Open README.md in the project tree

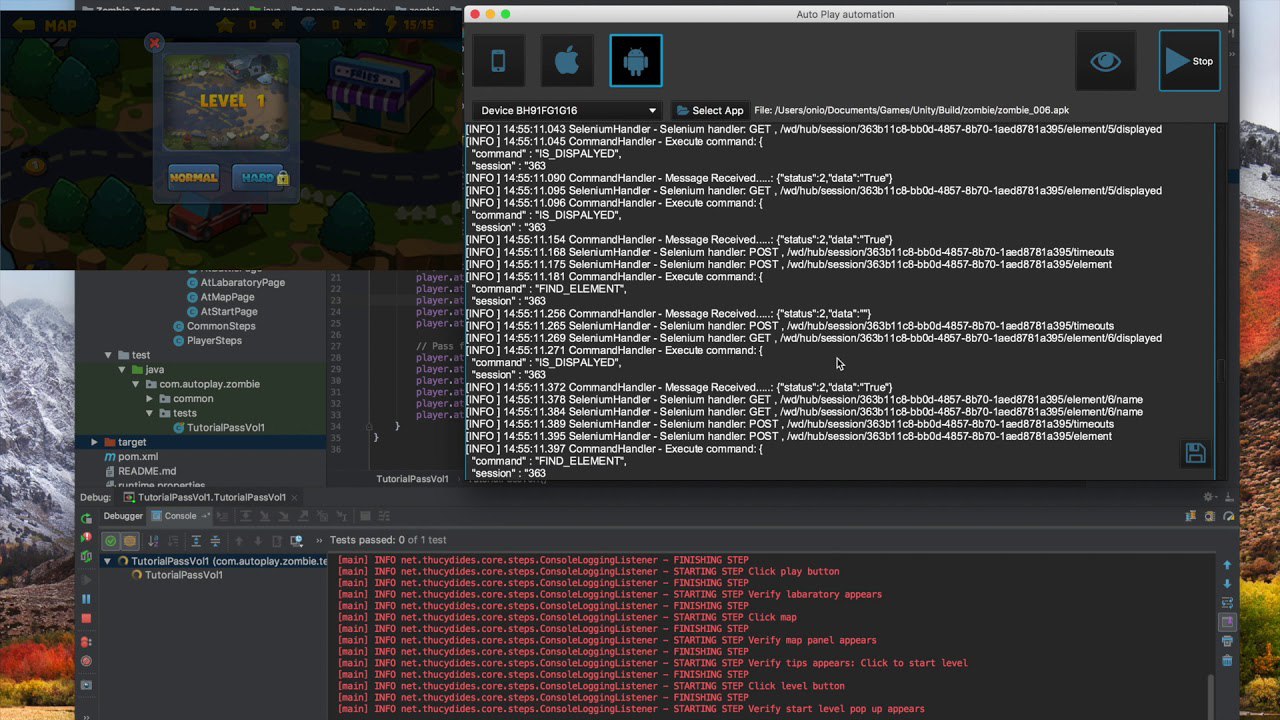tap(139, 471)
